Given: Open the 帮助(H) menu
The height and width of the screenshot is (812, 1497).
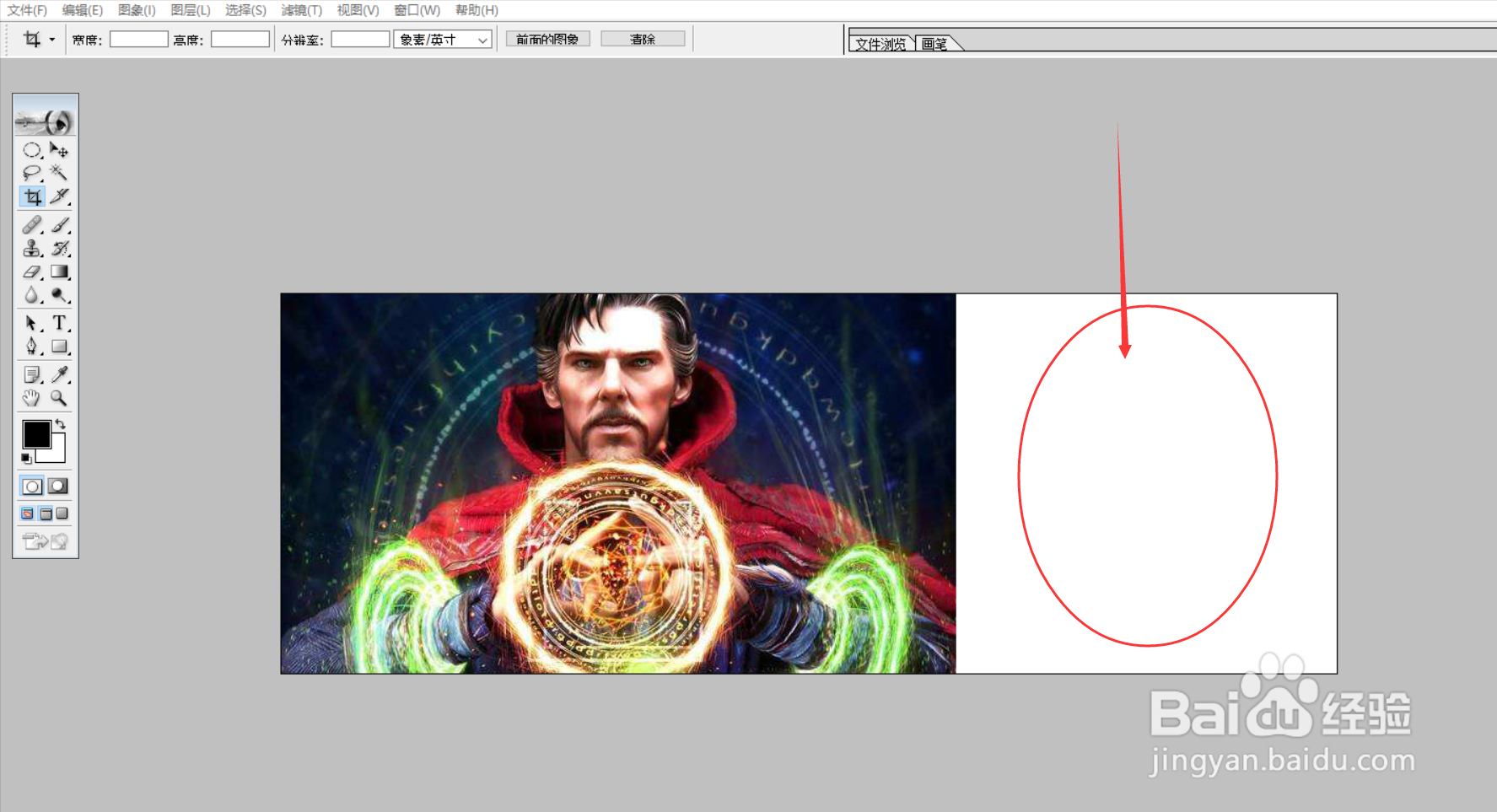Looking at the screenshot, I should pyautogui.click(x=477, y=10).
